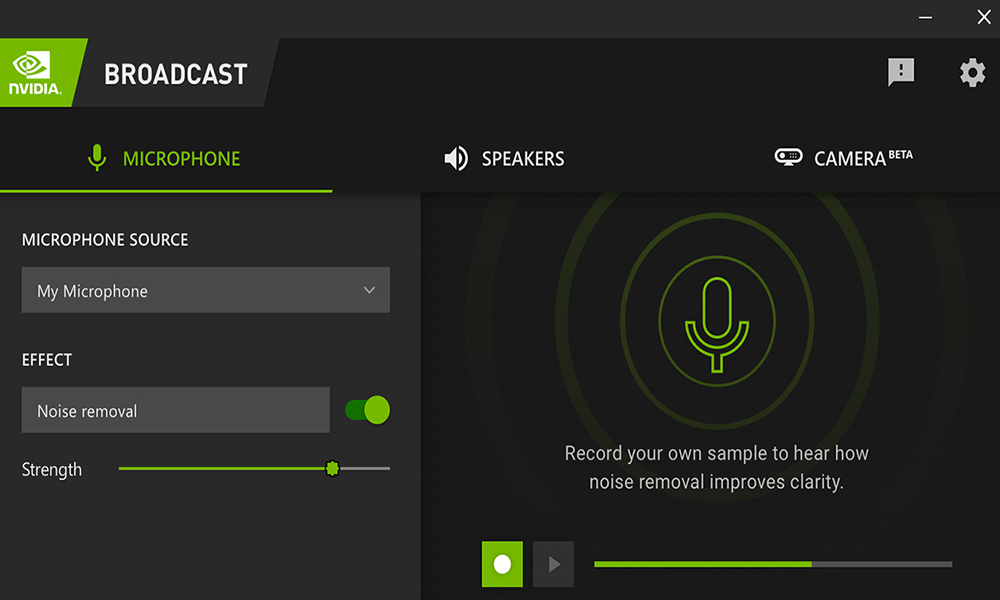Open settings via the gear icon

(972, 73)
